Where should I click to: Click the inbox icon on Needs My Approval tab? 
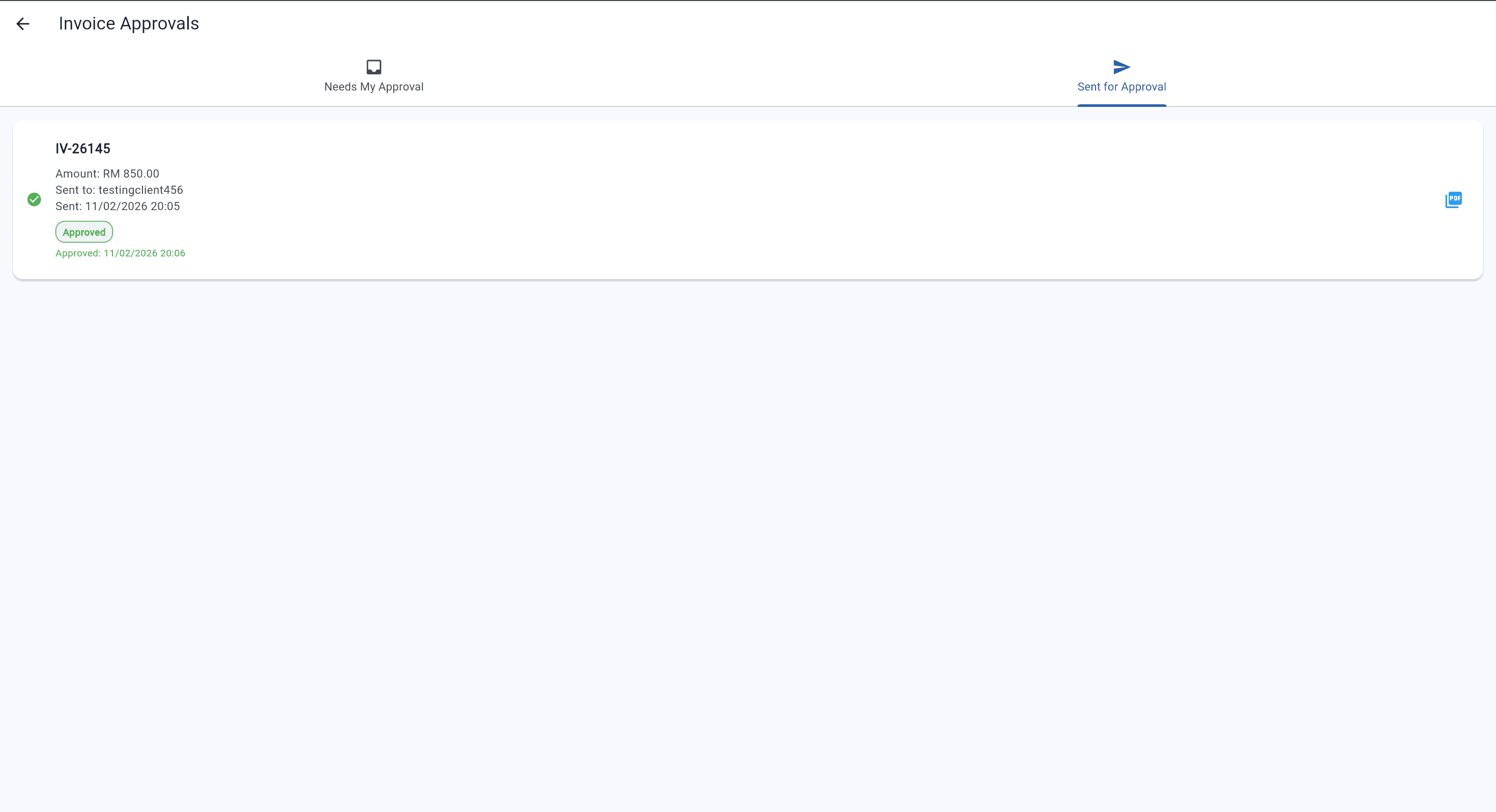coord(373,66)
